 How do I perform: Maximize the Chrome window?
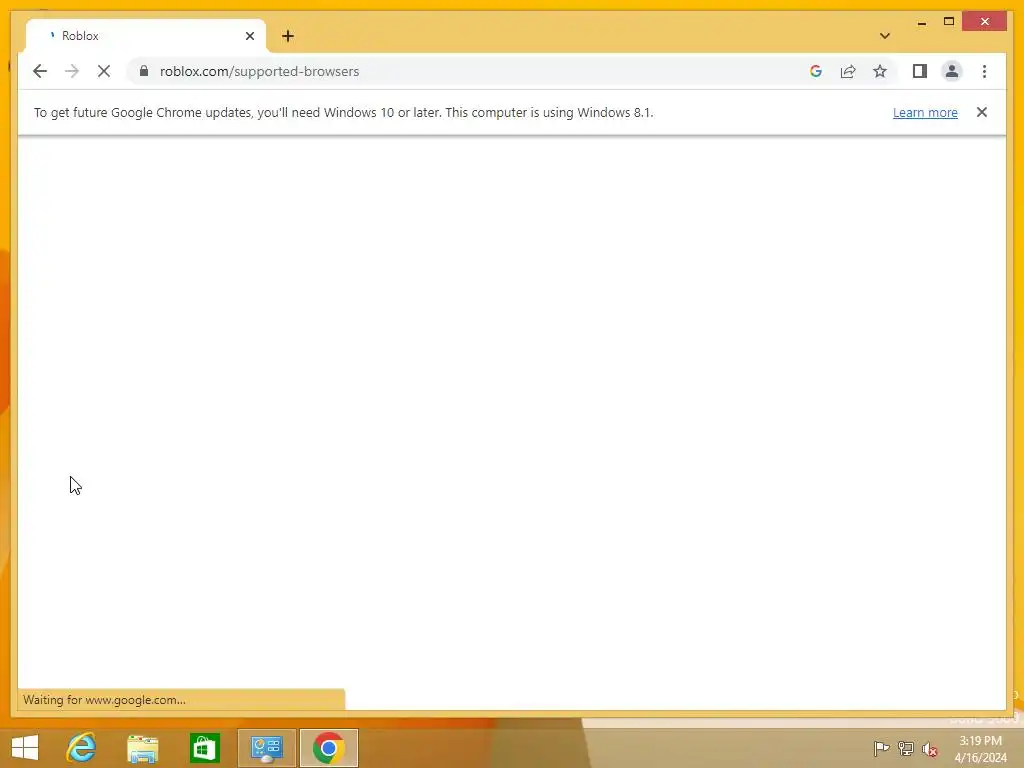click(x=949, y=22)
